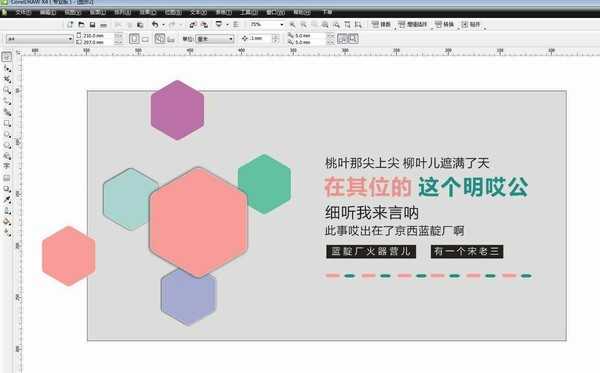The height and width of the screenshot is (373, 600).
Task: Click the Import toolbar icon
Action: (x=193, y=24)
